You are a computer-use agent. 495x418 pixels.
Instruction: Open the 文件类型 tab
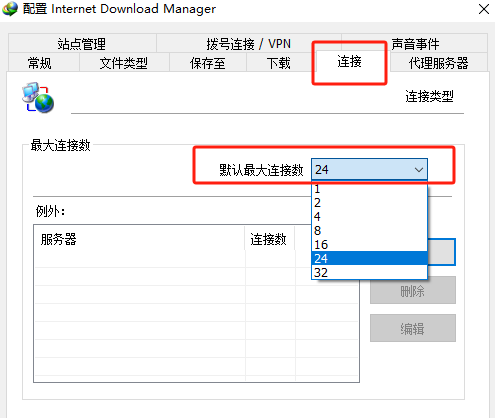pos(124,63)
